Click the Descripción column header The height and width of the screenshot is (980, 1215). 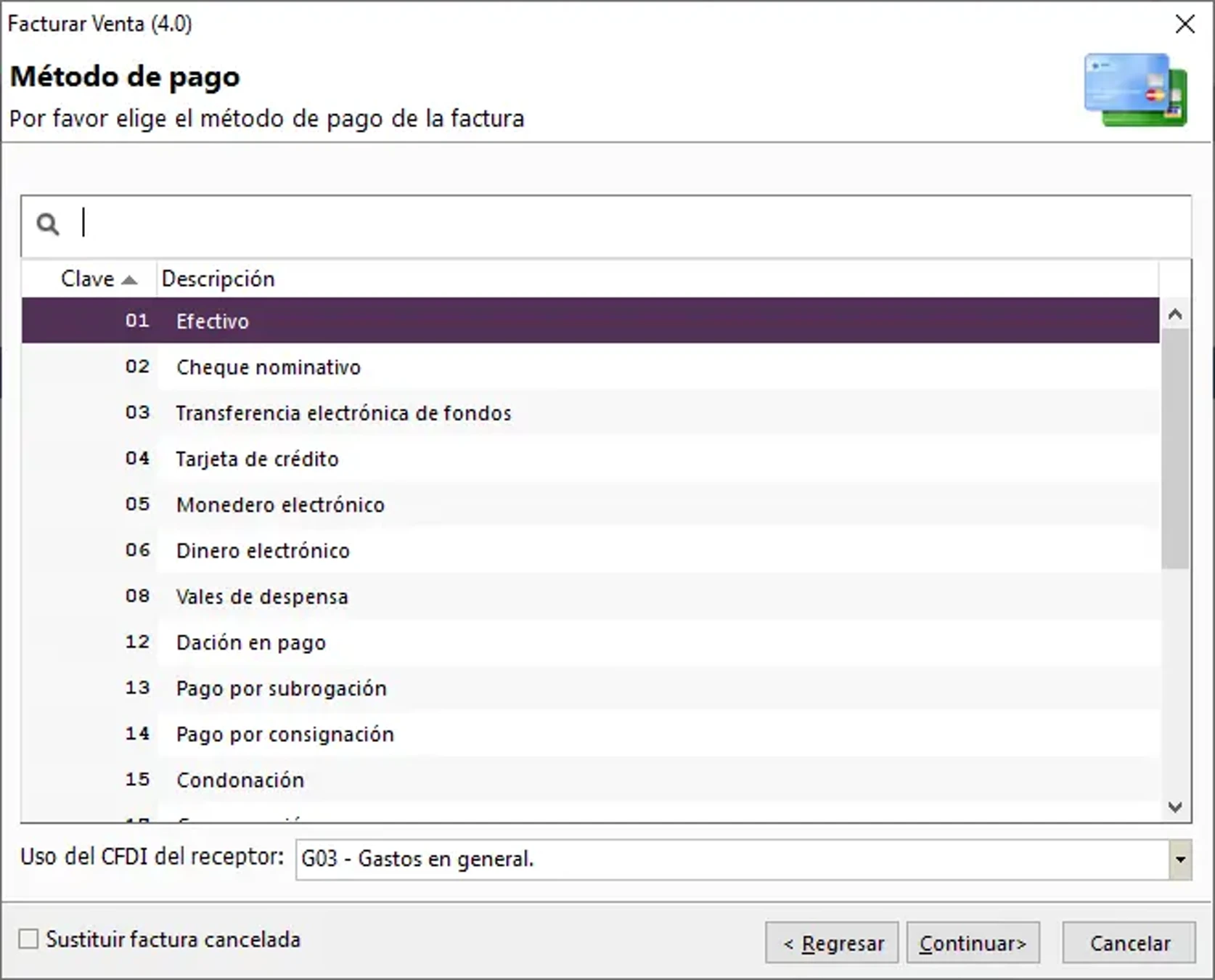pos(218,279)
